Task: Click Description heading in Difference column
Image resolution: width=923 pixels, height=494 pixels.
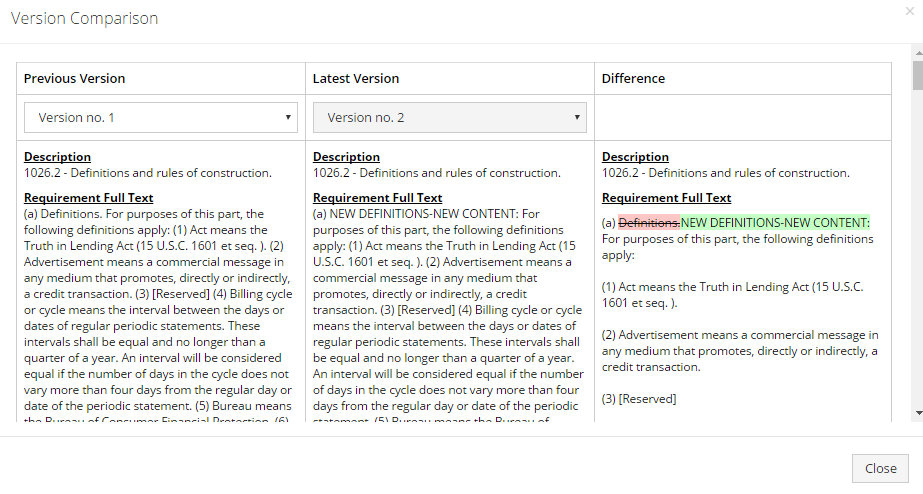Action: pos(635,157)
